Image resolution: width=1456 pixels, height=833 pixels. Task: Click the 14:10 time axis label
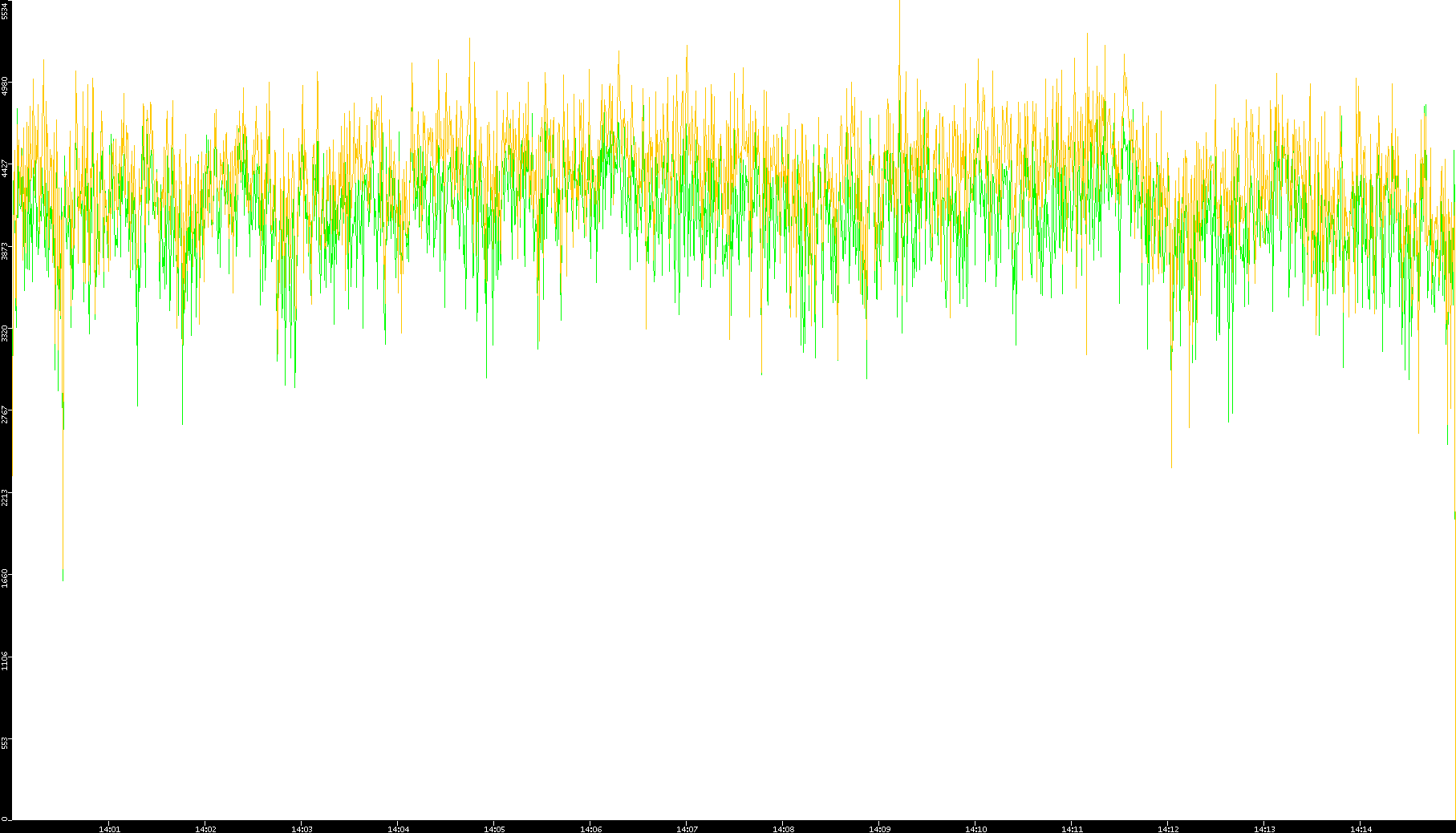[x=975, y=828]
